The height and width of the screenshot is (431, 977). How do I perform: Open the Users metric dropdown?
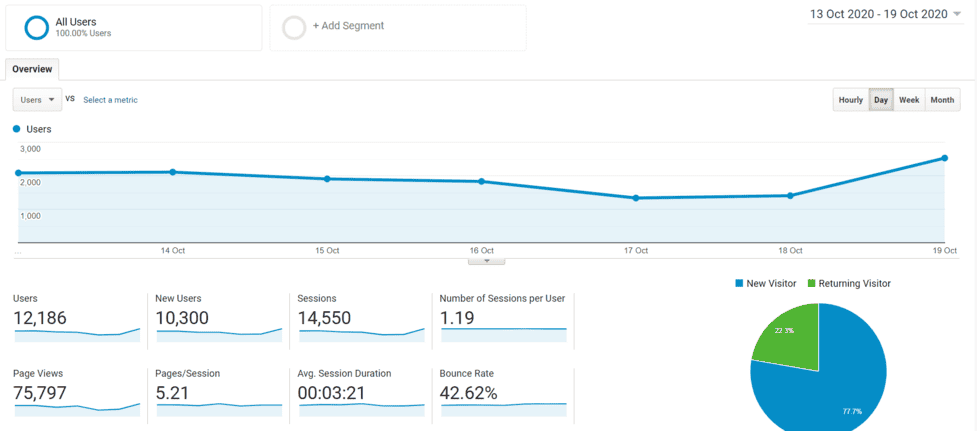click(x=37, y=100)
